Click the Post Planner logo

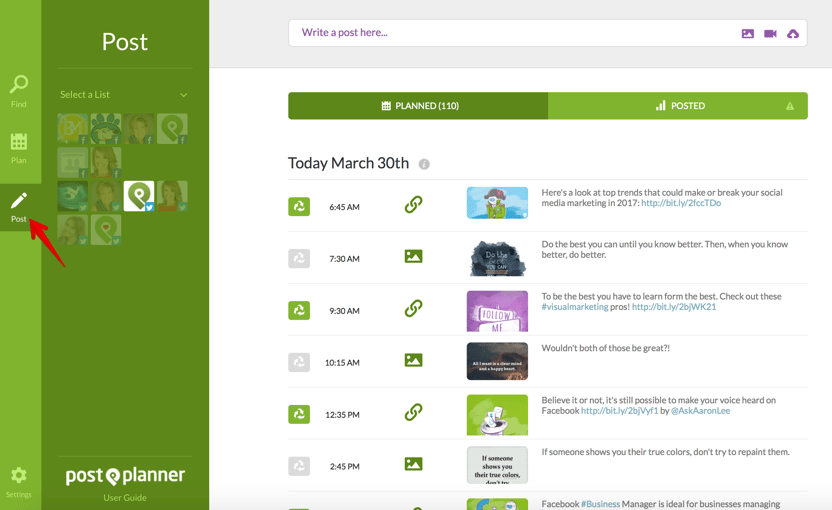125,476
